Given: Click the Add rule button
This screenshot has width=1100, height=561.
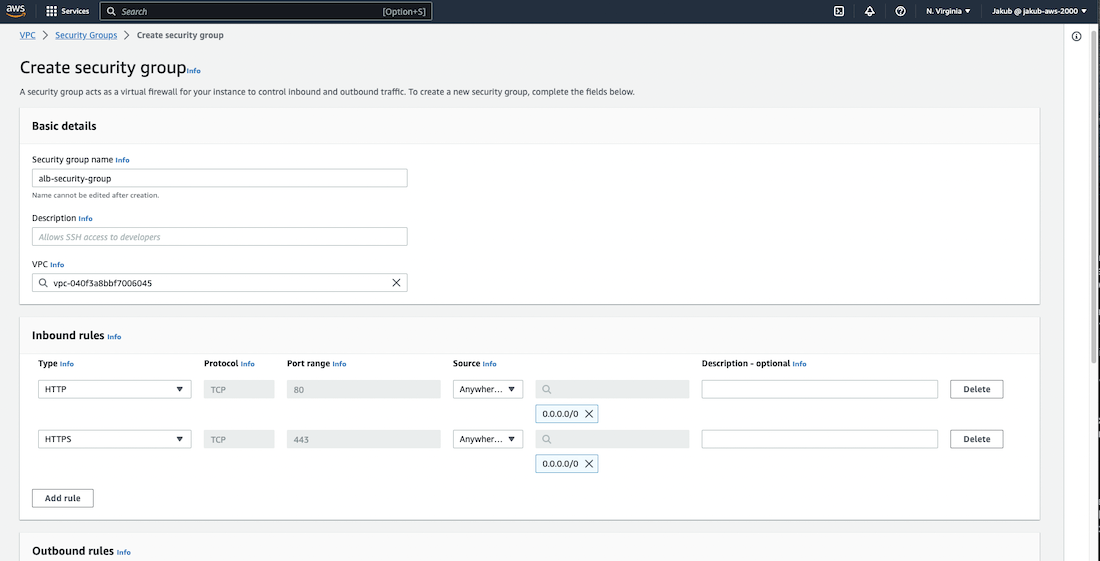Looking at the screenshot, I should pyautogui.click(x=63, y=498).
